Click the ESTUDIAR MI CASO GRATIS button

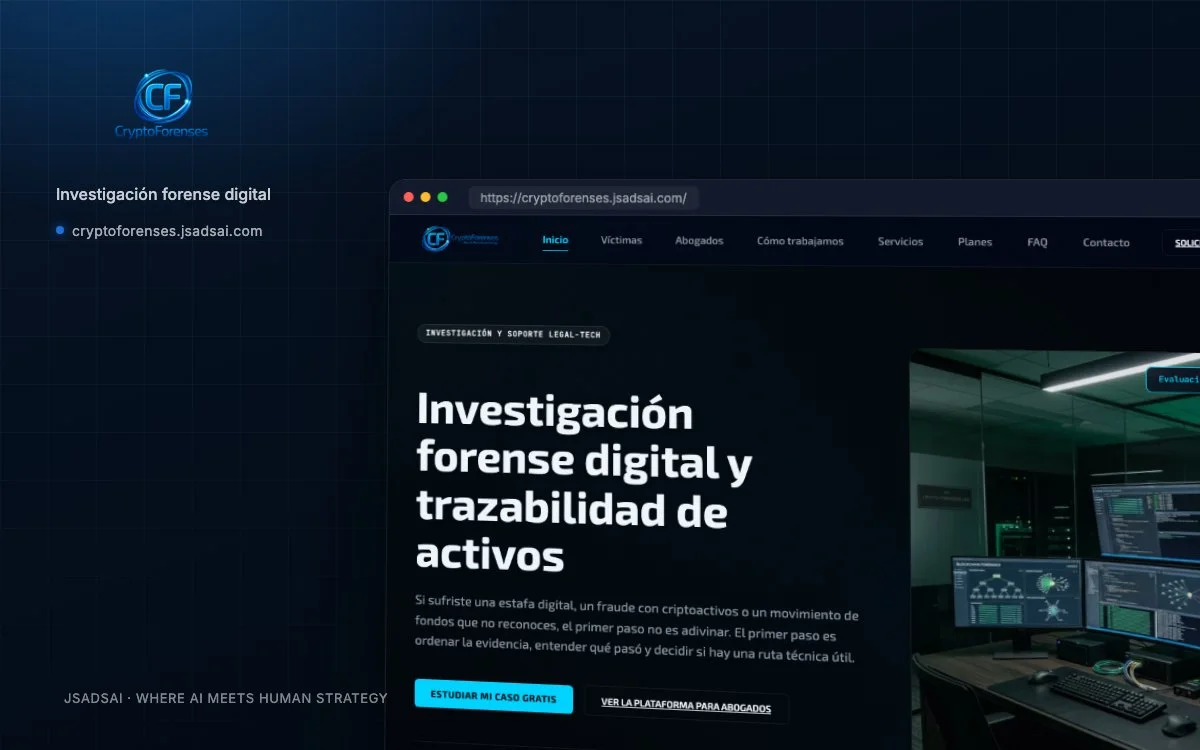[x=493, y=696]
